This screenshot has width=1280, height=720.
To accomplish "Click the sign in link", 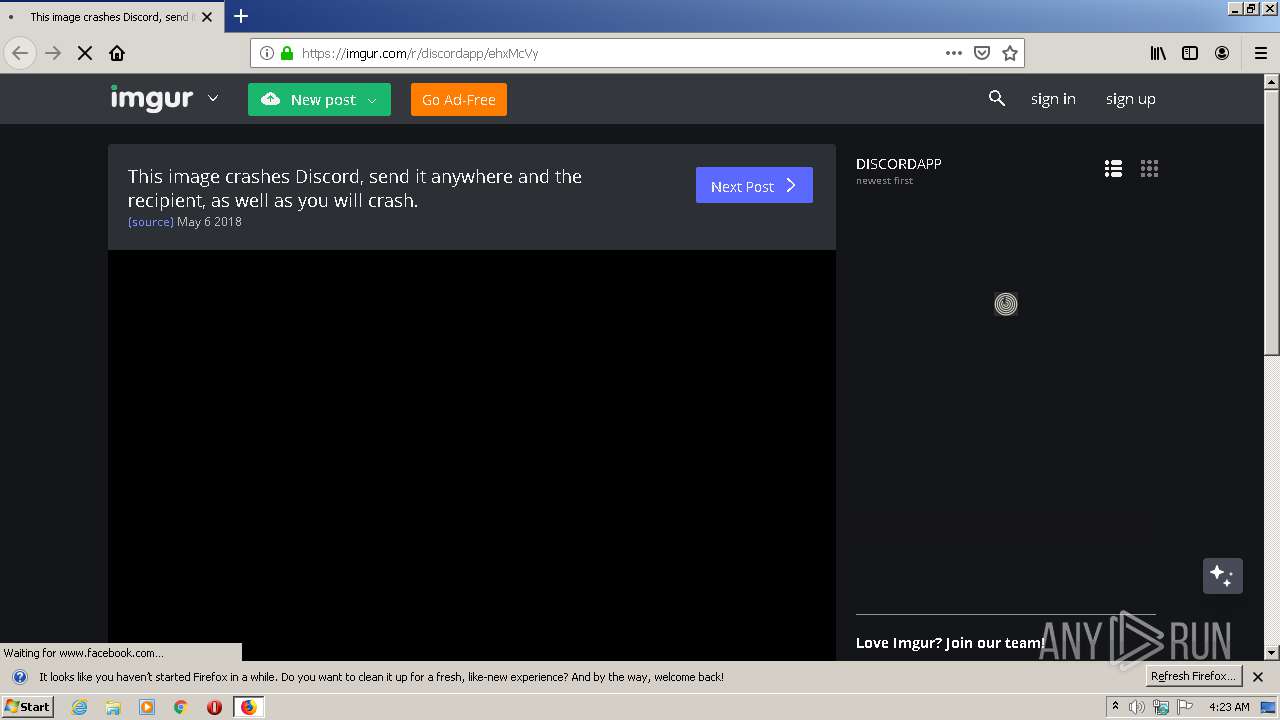I will point(1053,98).
